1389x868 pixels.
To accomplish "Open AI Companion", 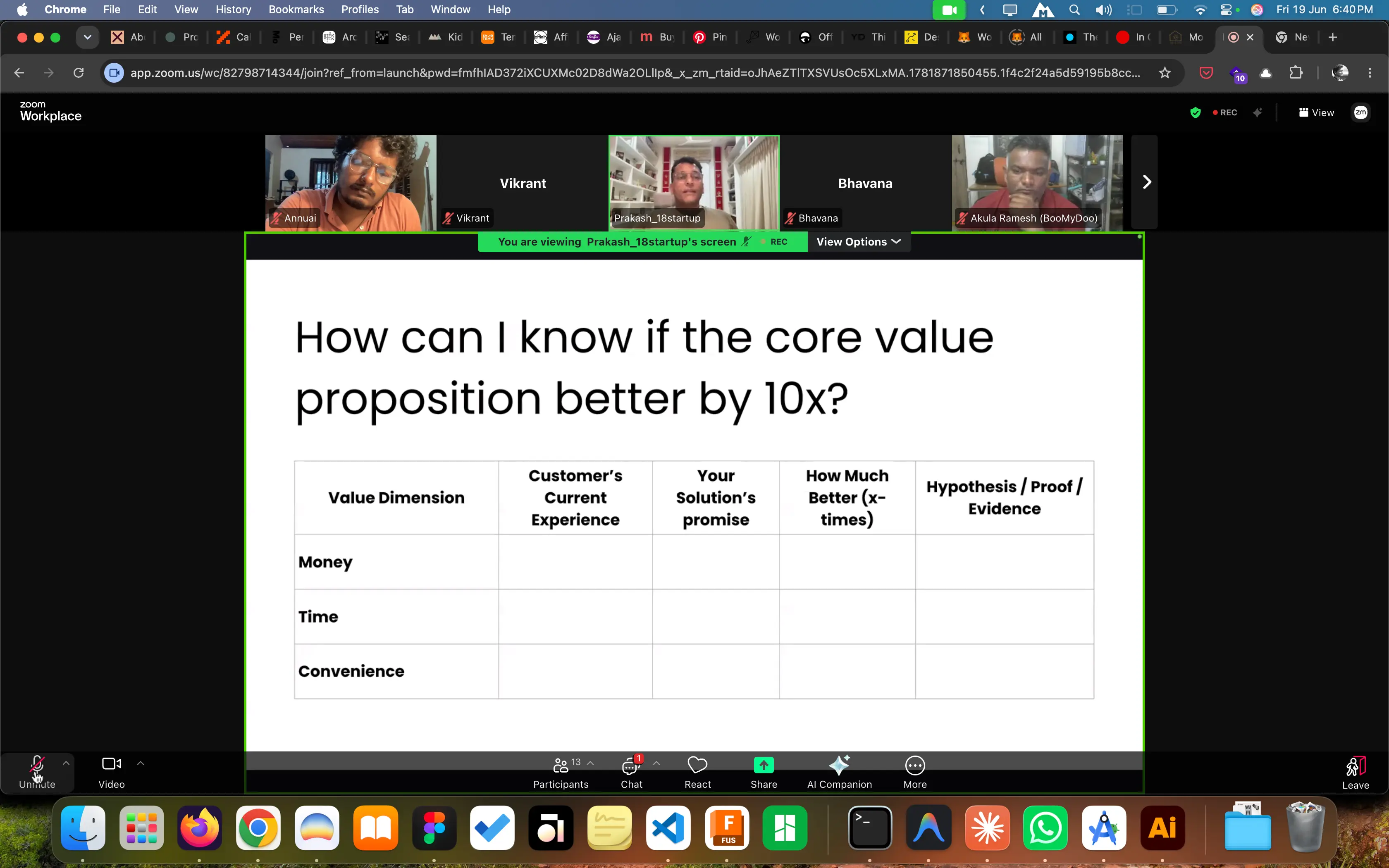I will coord(839,772).
